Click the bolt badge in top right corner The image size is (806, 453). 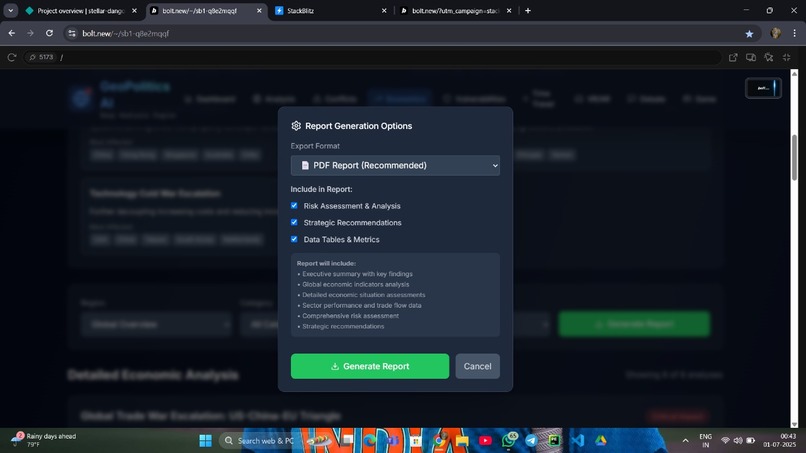pyautogui.click(x=763, y=88)
